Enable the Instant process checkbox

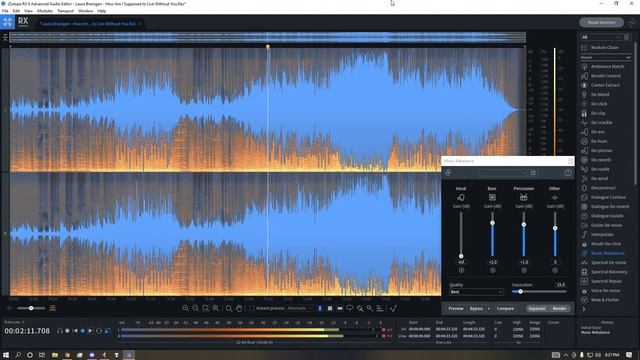(252, 308)
